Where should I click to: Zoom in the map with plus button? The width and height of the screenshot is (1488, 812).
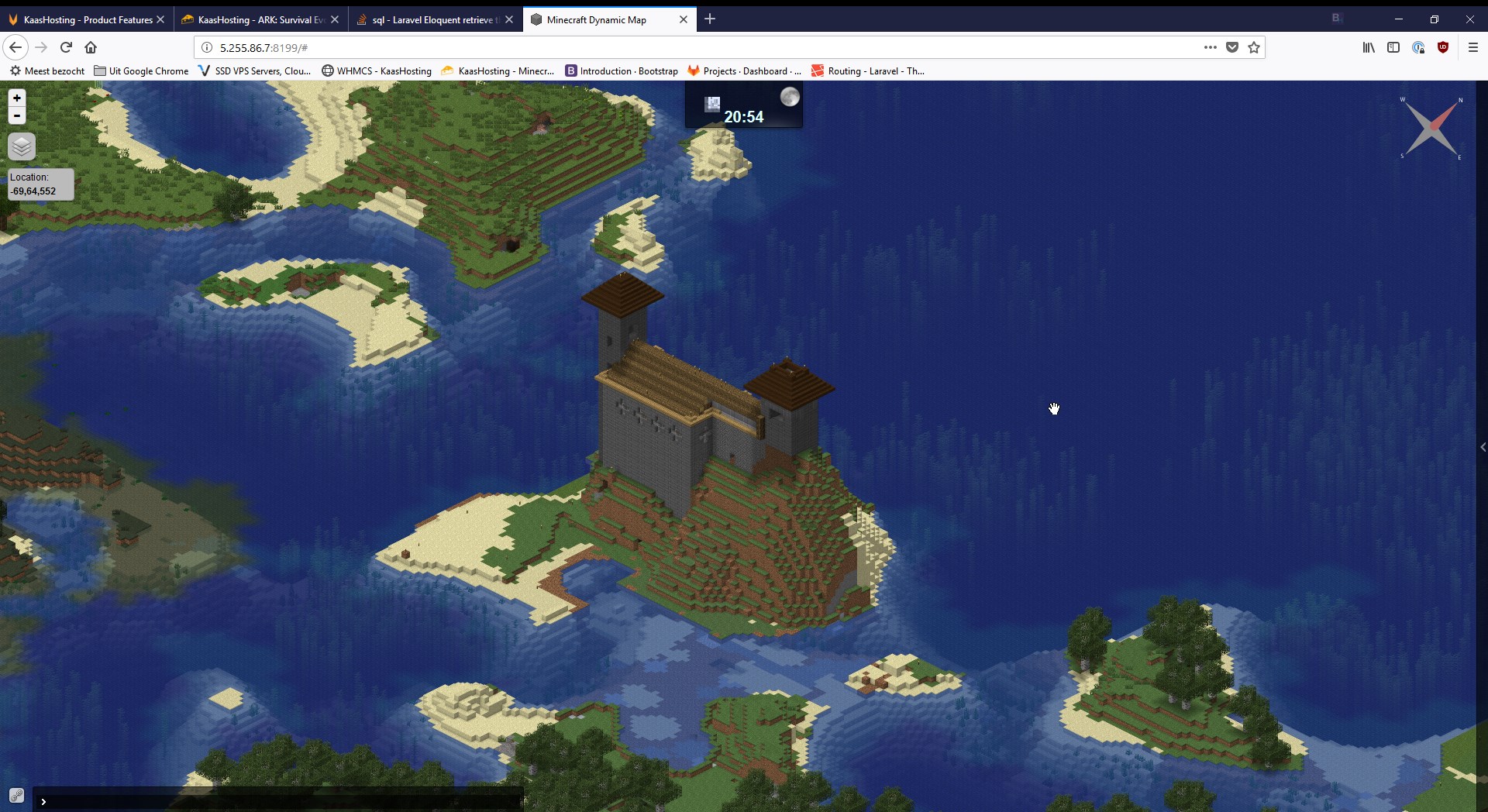[16, 98]
